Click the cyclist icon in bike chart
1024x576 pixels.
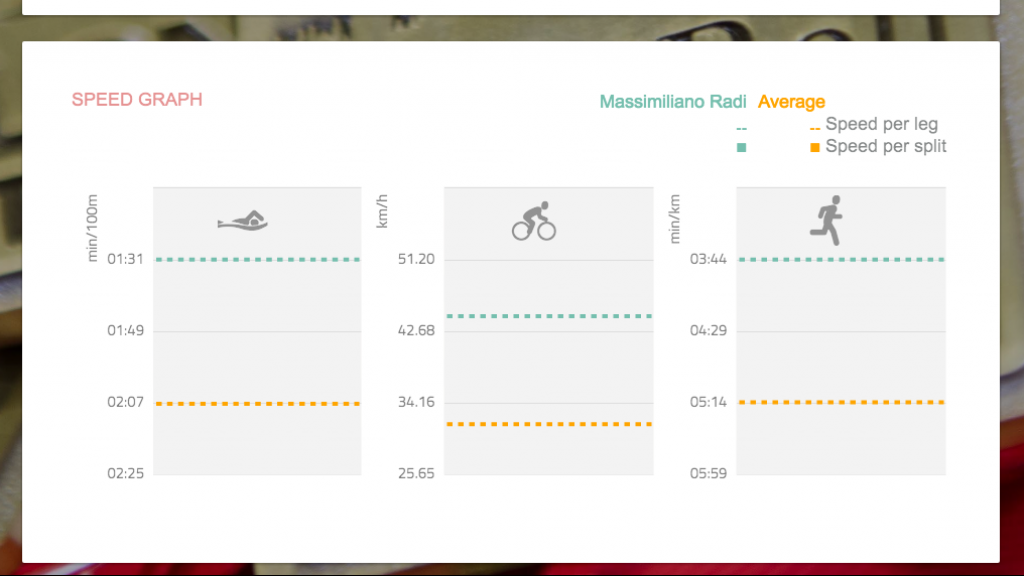tap(534, 221)
